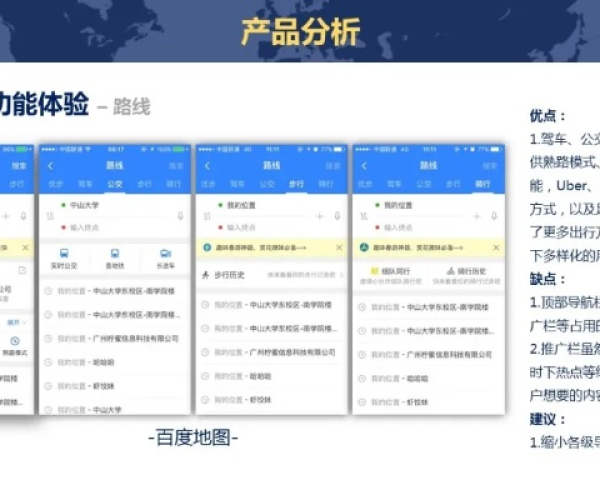Tap the promo banner round icon in 骑行 screen
Viewport: 600px width, 500px height.
pyautogui.click(x=364, y=248)
